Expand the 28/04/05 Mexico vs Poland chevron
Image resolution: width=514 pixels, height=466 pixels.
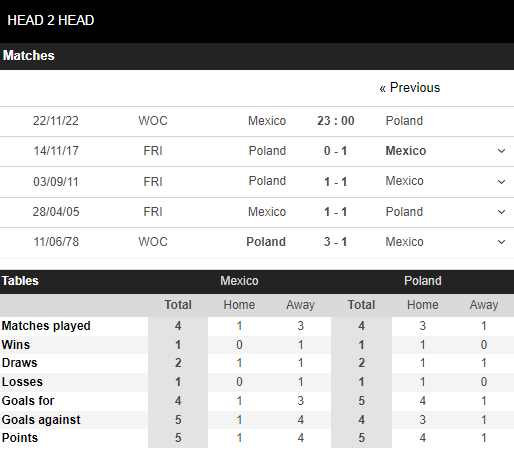(501, 212)
